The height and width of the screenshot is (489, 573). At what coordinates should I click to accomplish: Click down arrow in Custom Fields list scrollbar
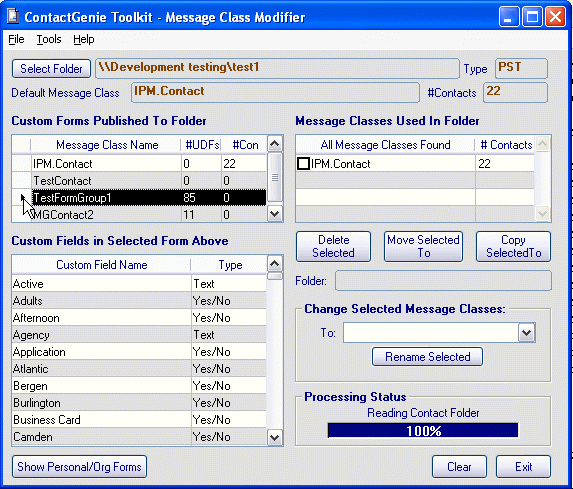pos(274,437)
